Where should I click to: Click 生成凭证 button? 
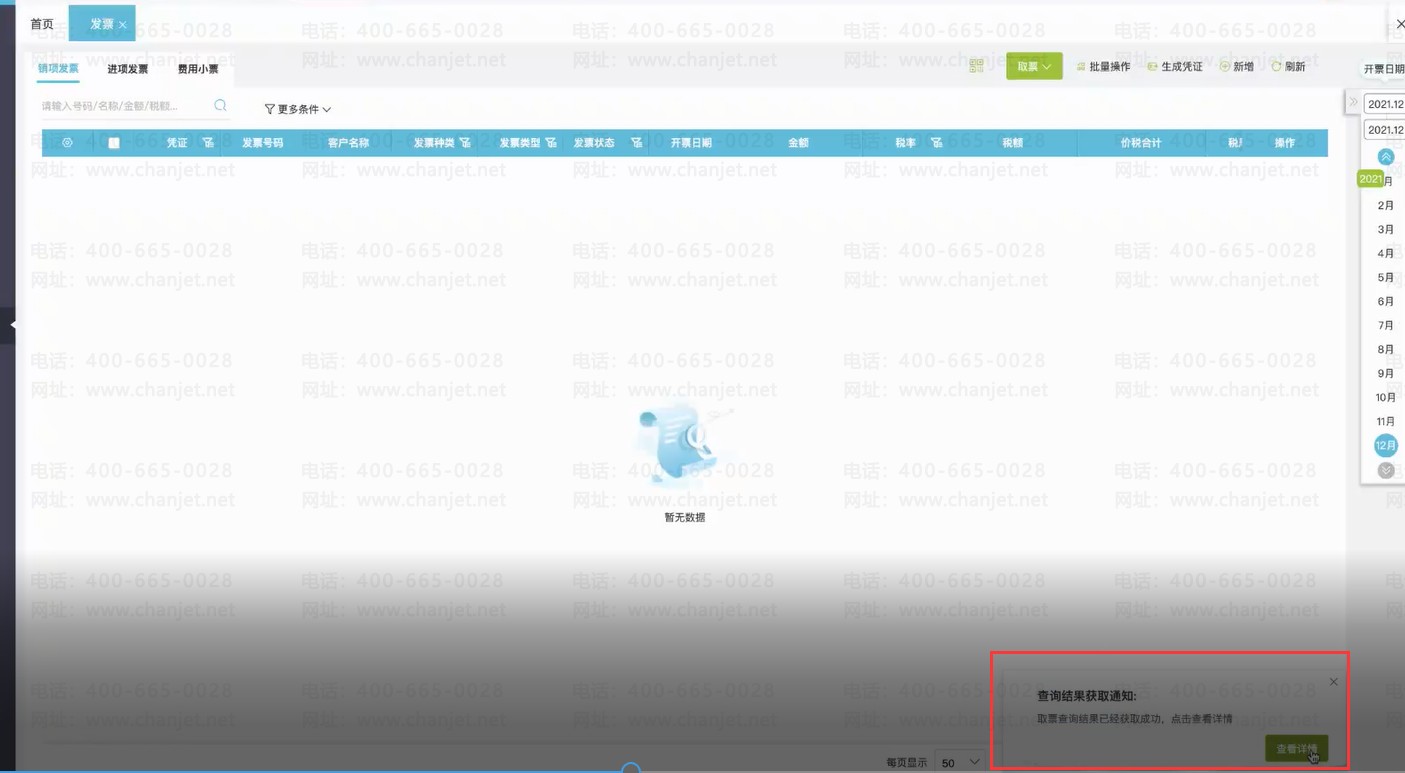tap(1175, 67)
